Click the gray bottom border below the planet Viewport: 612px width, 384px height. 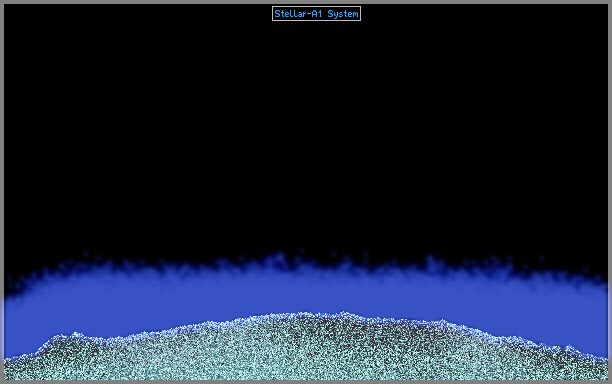306,382
